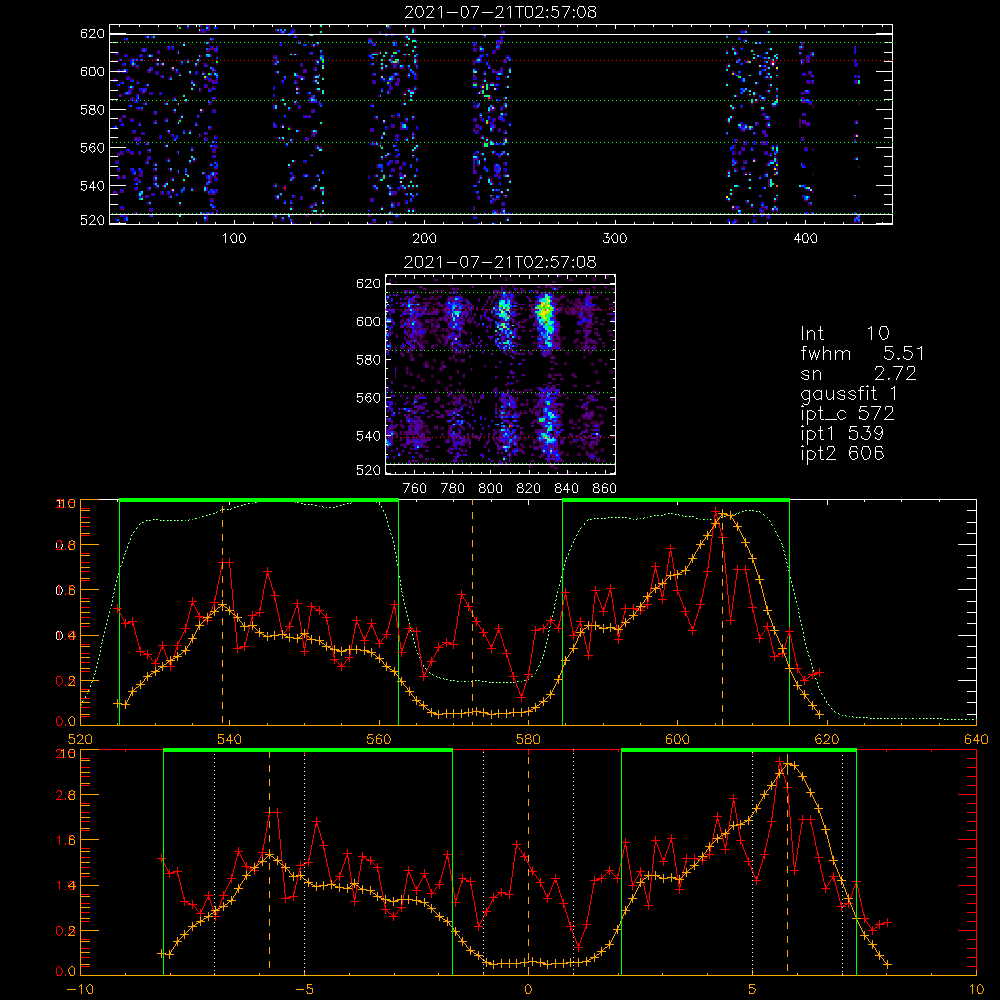The image size is (1000, 1000).
Task: Click x-axis label 200 in top plot
Action: [x=424, y=239]
